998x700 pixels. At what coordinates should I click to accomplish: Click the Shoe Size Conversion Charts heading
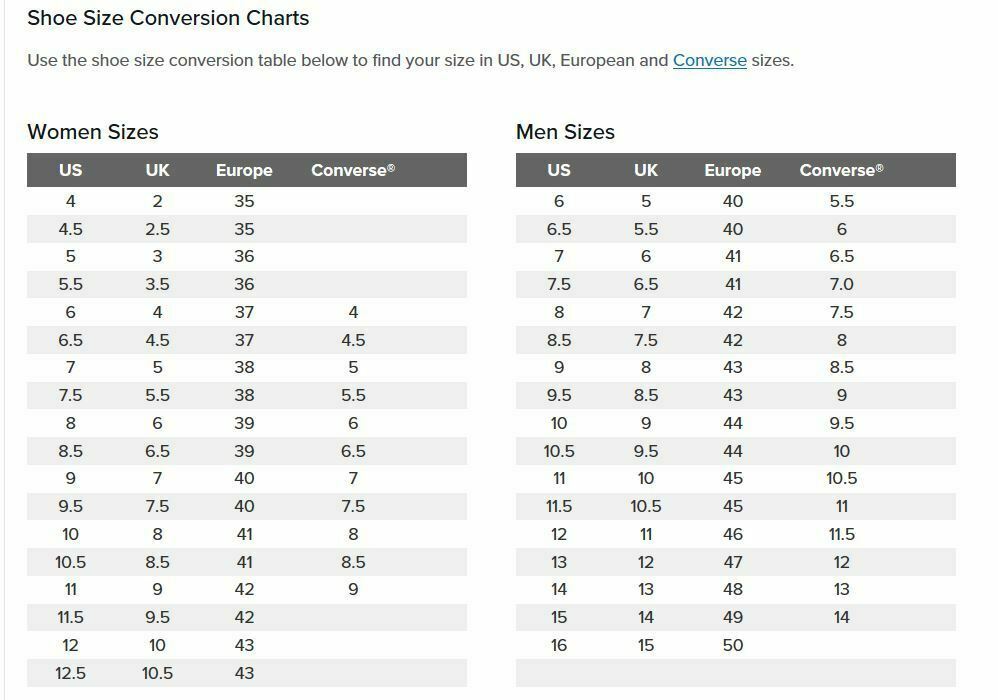168,18
